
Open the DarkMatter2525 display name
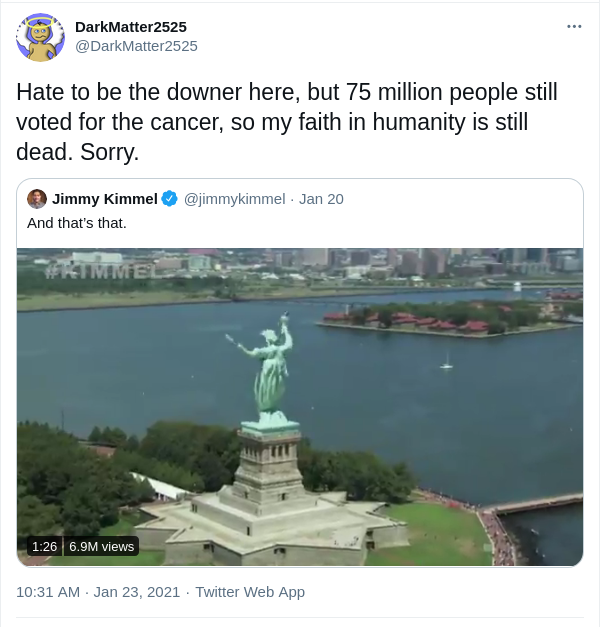tap(131, 27)
